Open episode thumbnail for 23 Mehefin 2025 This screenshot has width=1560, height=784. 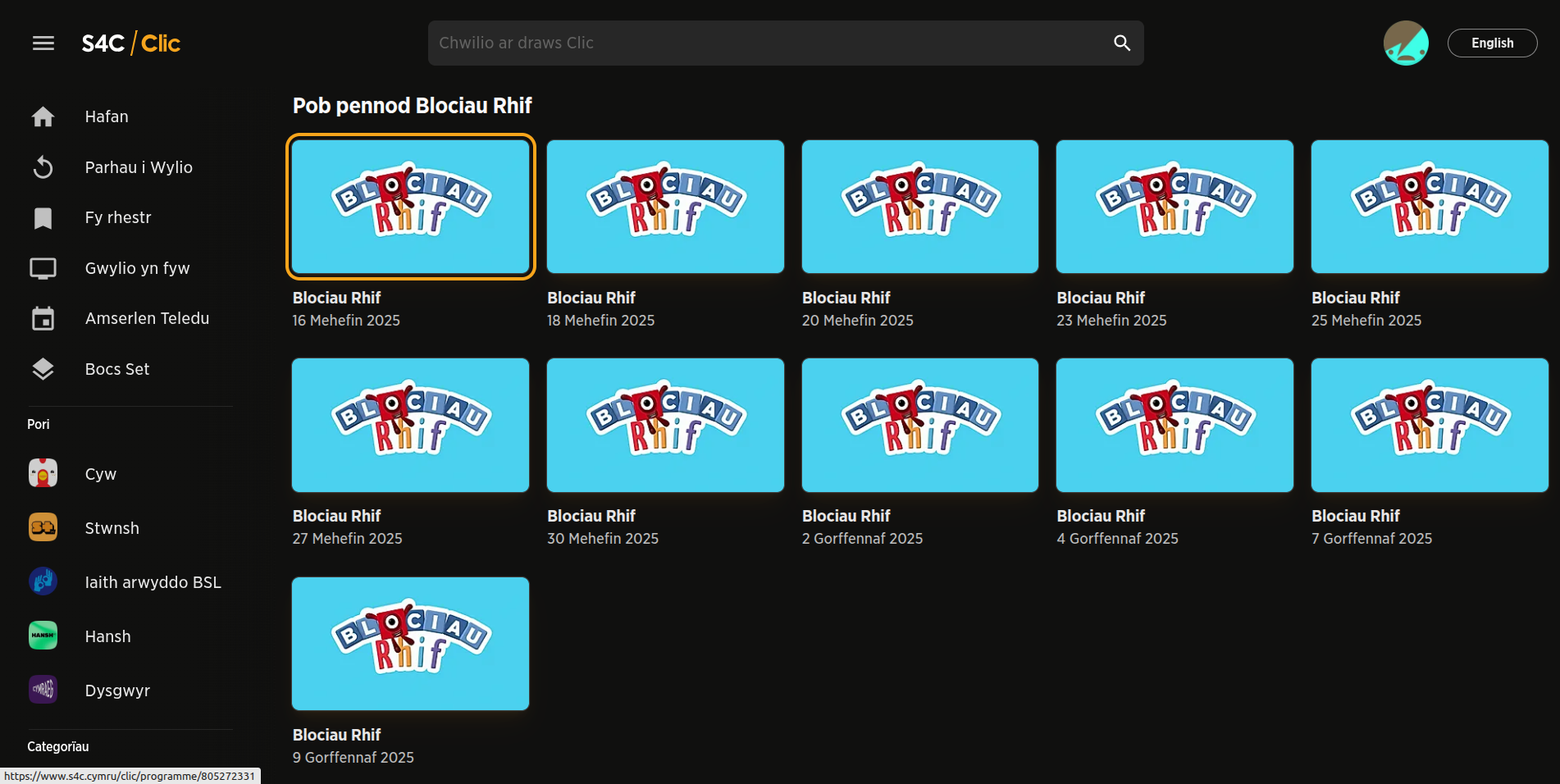pos(1175,207)
